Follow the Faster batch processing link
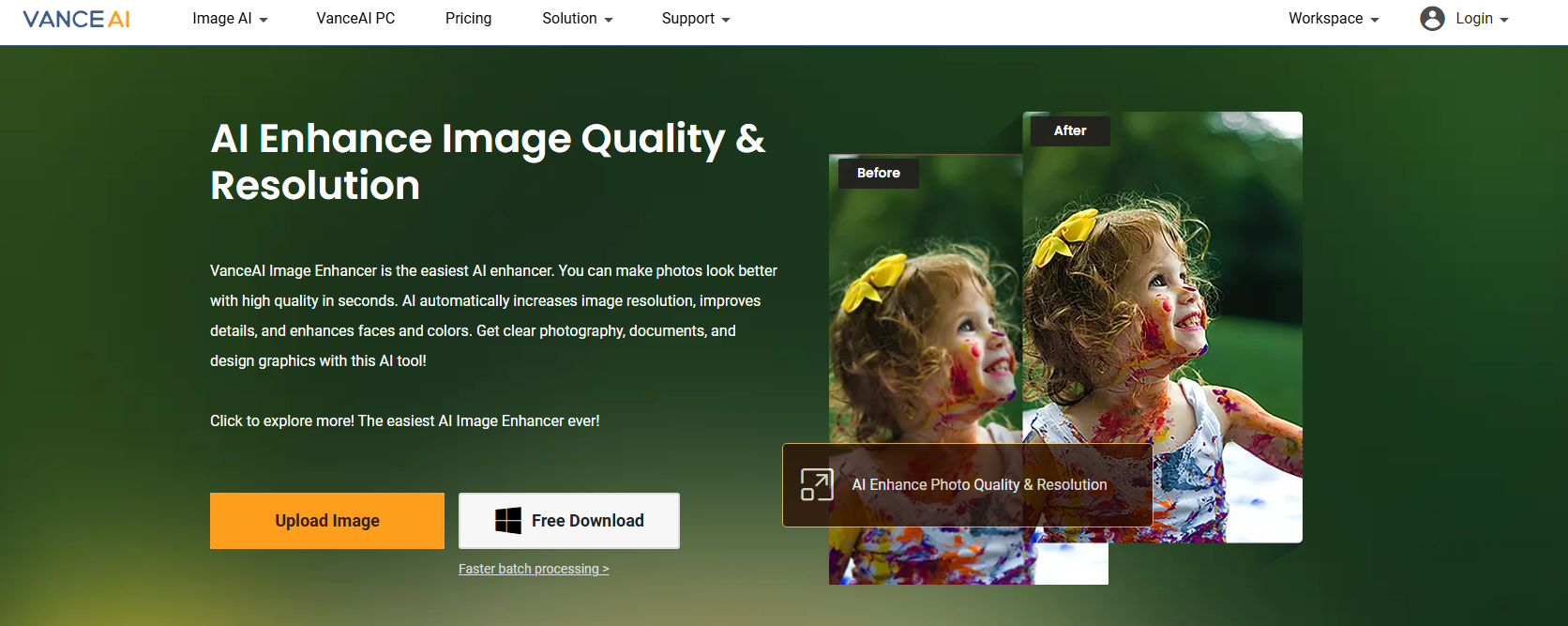Viewport: 1568px width, 626px height. (534, 569)
